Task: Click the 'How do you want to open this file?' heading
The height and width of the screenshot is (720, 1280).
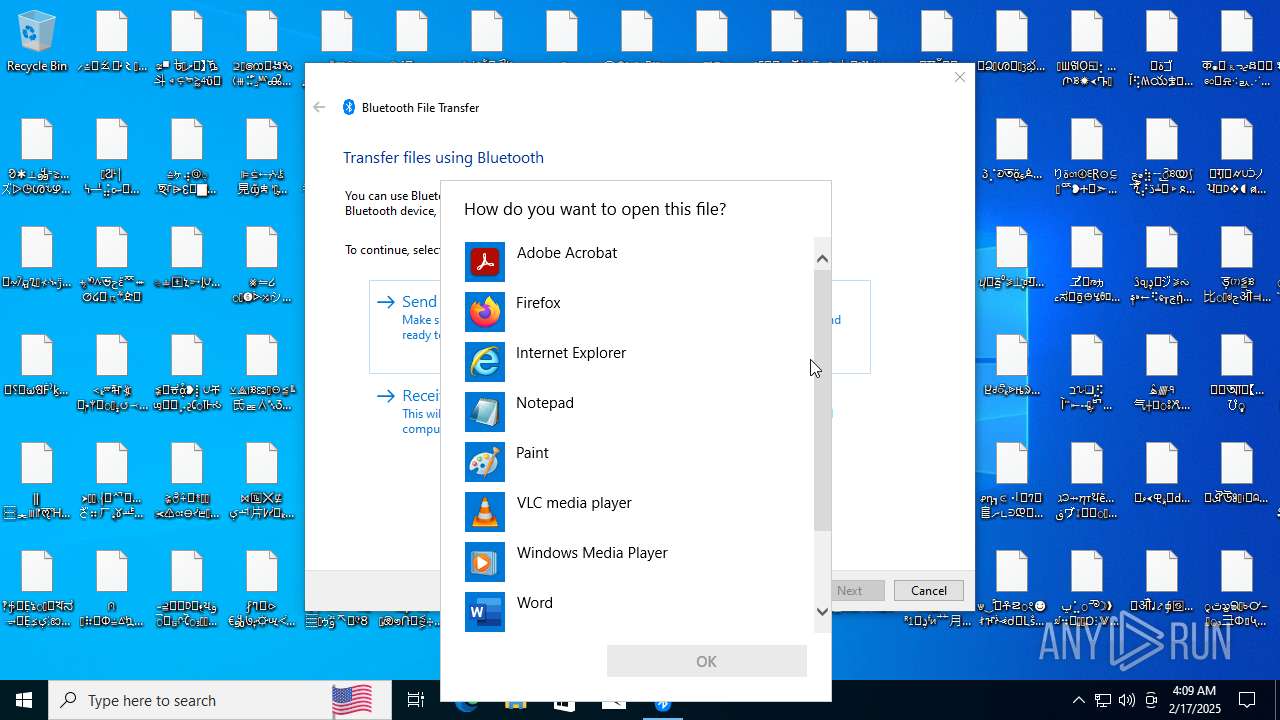Action: tap(595, 209)
